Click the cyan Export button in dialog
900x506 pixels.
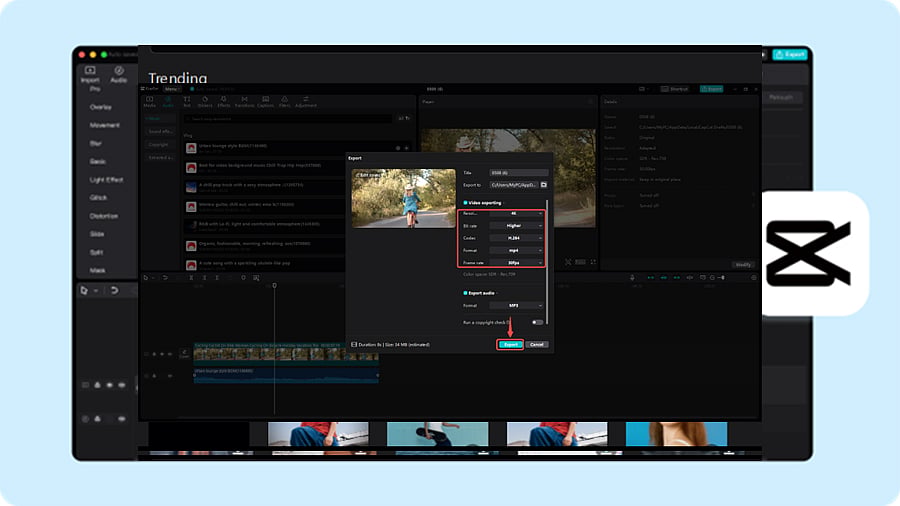click(510, 344)
